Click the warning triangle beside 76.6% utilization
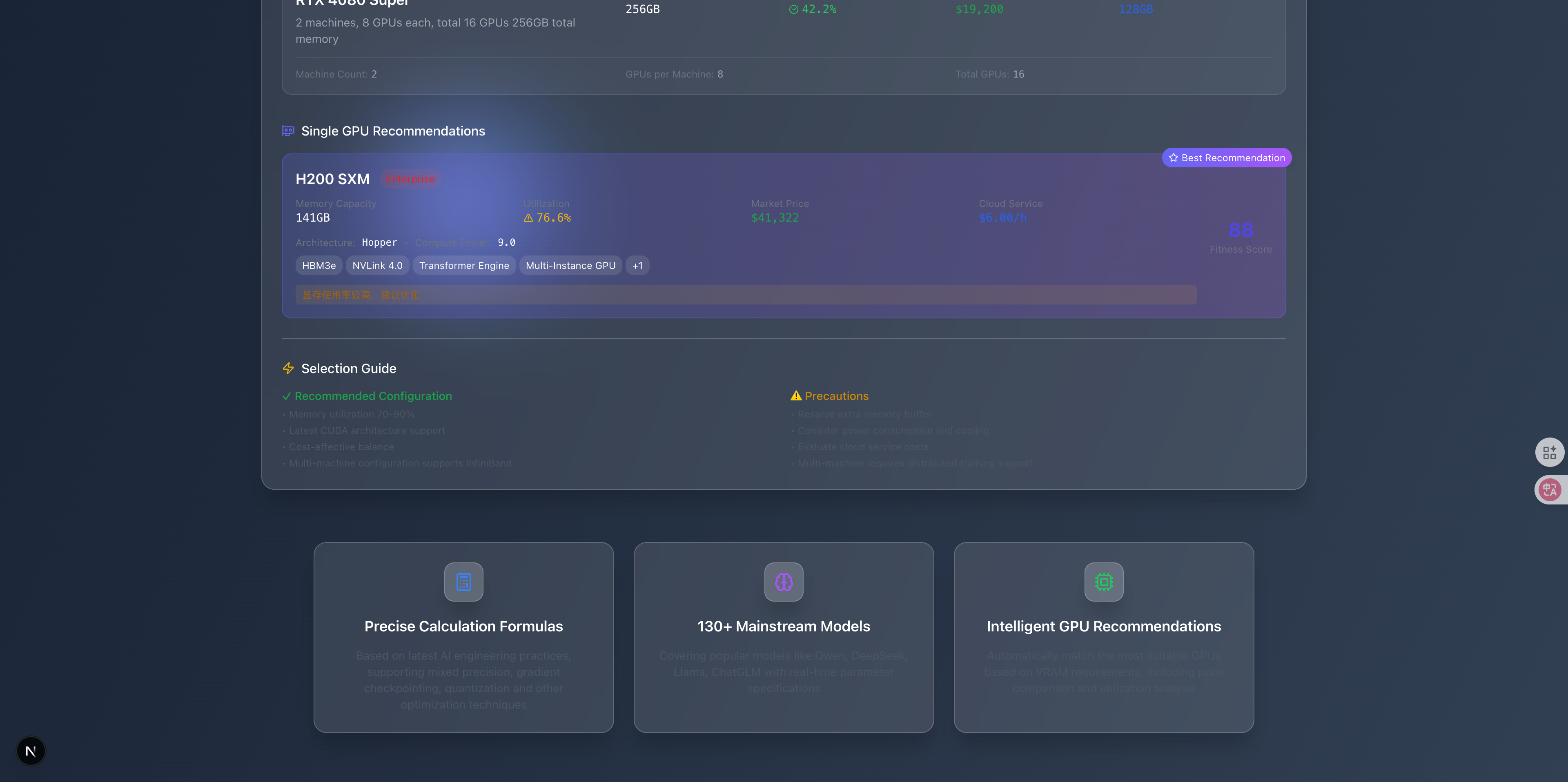The height and width of the screenshot is (782, 1568). (x=528, y=218)
